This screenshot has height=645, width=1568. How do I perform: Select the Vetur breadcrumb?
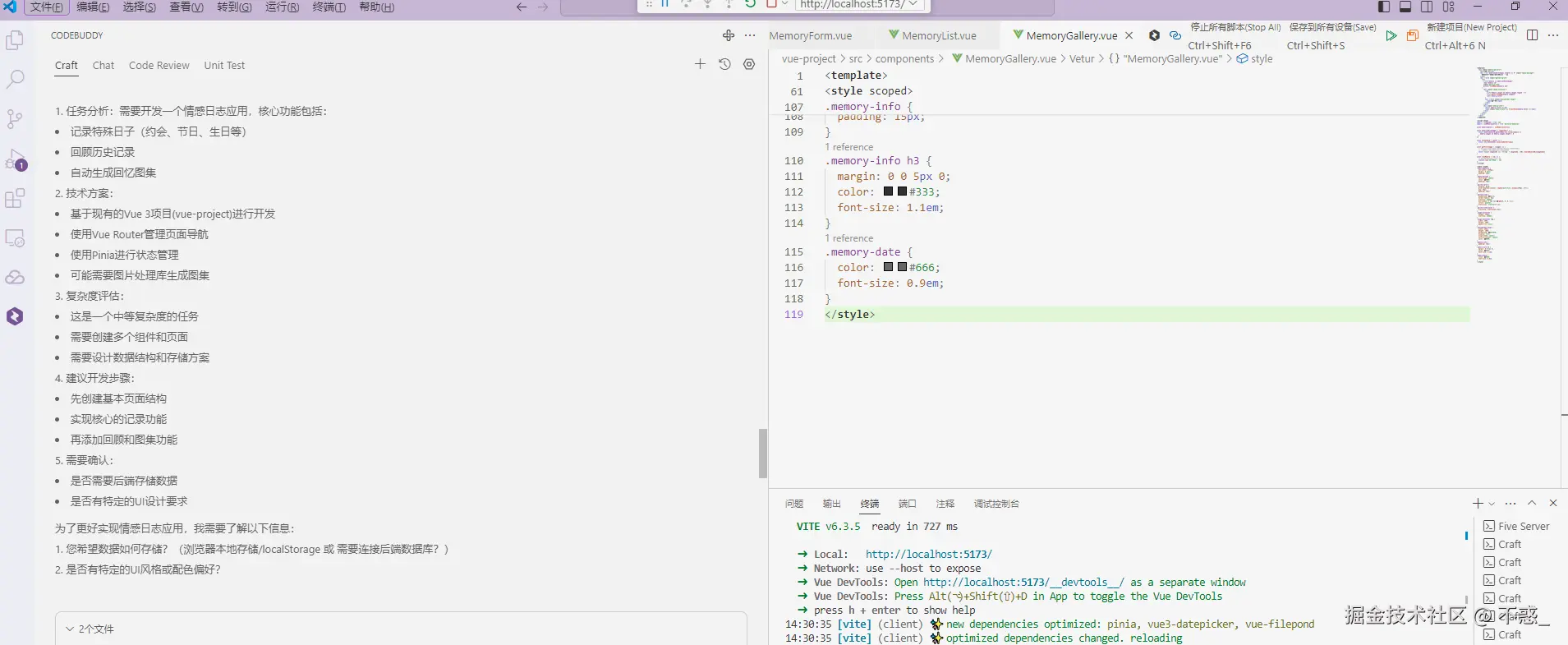pos(1082,58)
